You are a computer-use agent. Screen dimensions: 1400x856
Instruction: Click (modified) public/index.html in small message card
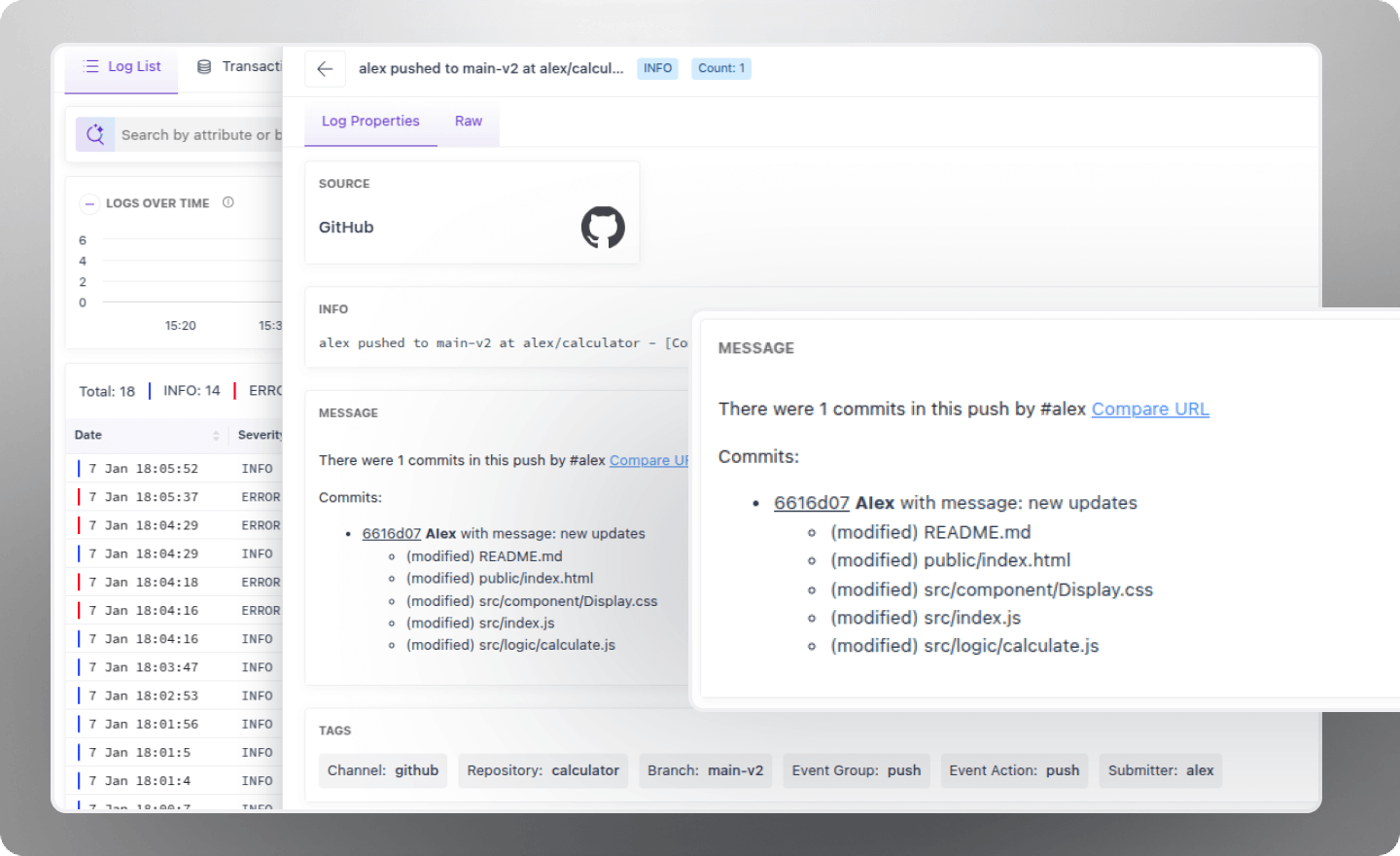click(x=500, y=578)
